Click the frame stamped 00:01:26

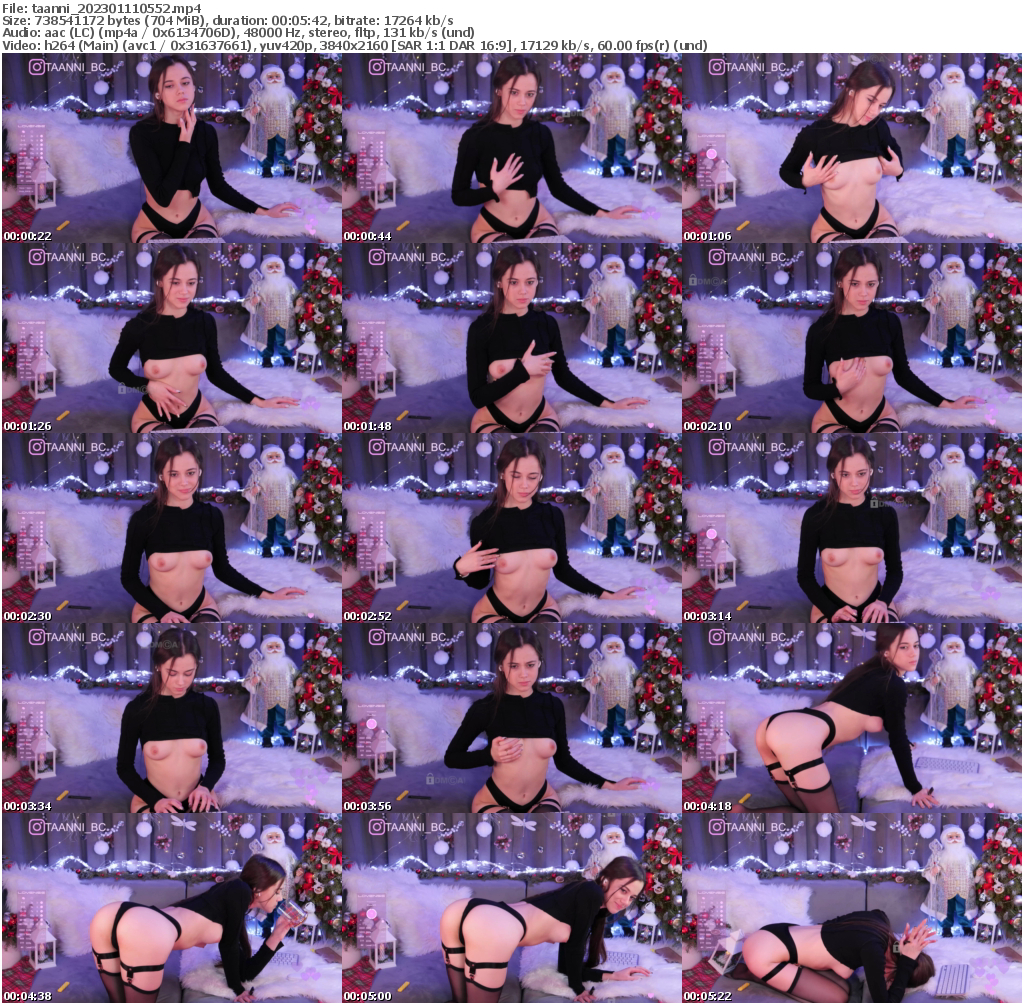tap(172, 339)
